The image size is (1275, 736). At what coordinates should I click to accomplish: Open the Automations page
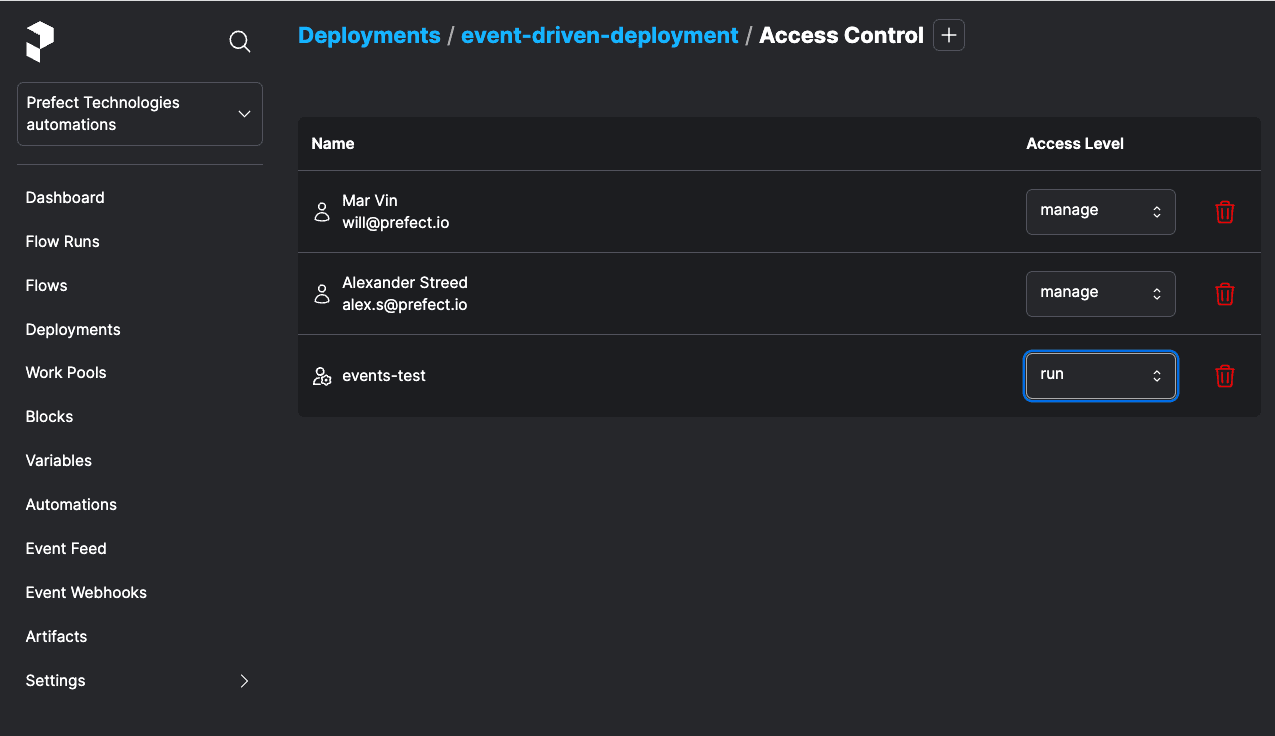point(71,505)
